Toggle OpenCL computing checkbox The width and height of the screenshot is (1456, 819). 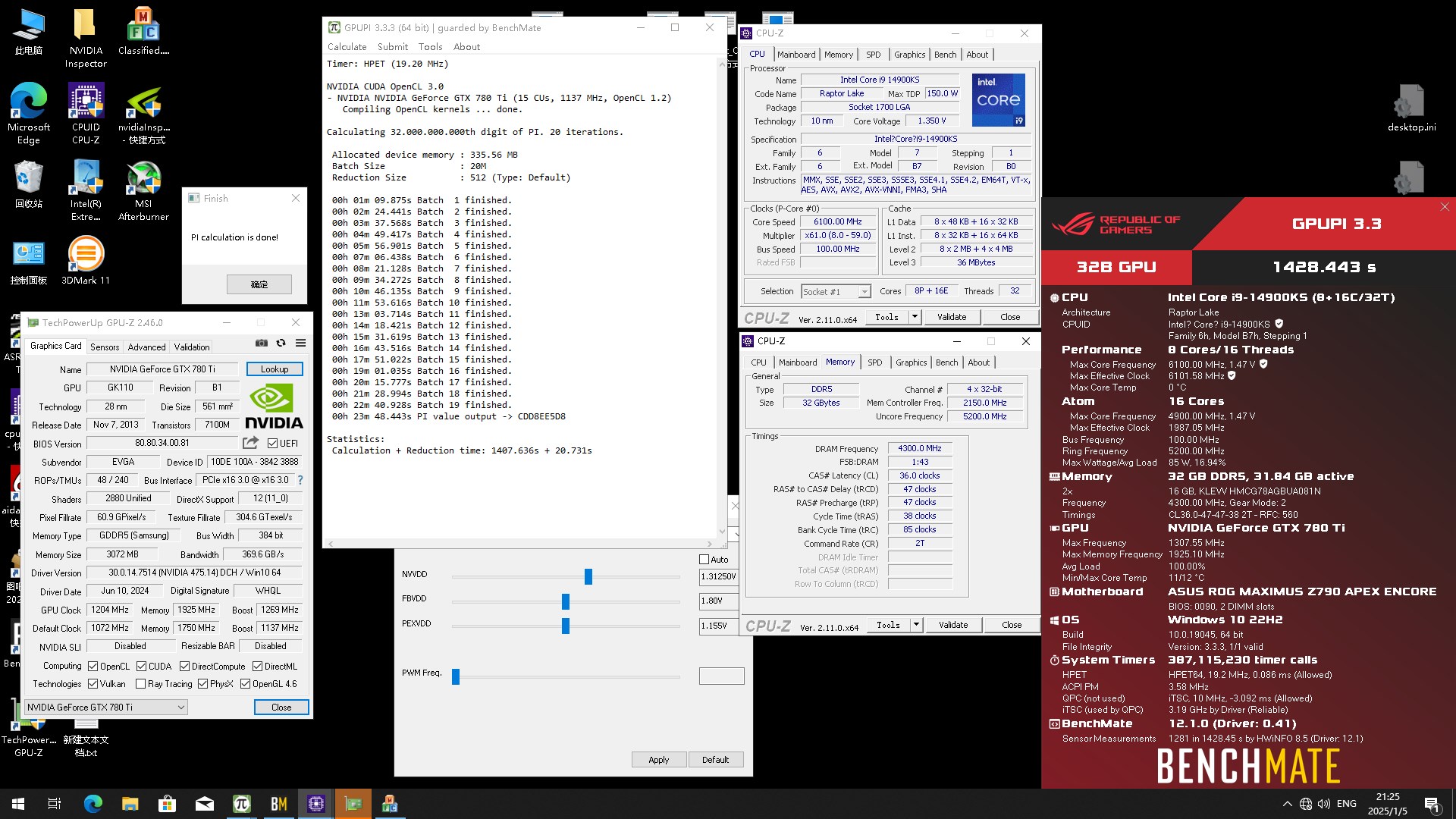pyautogui.click(x=93, y=667)
